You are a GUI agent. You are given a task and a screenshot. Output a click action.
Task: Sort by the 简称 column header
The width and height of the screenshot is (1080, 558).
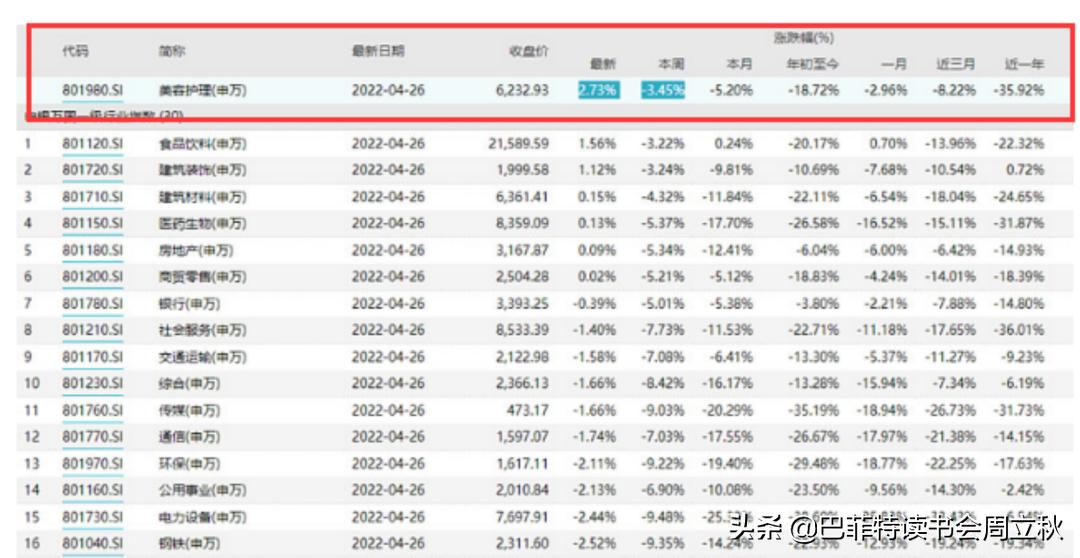[172, 51]
